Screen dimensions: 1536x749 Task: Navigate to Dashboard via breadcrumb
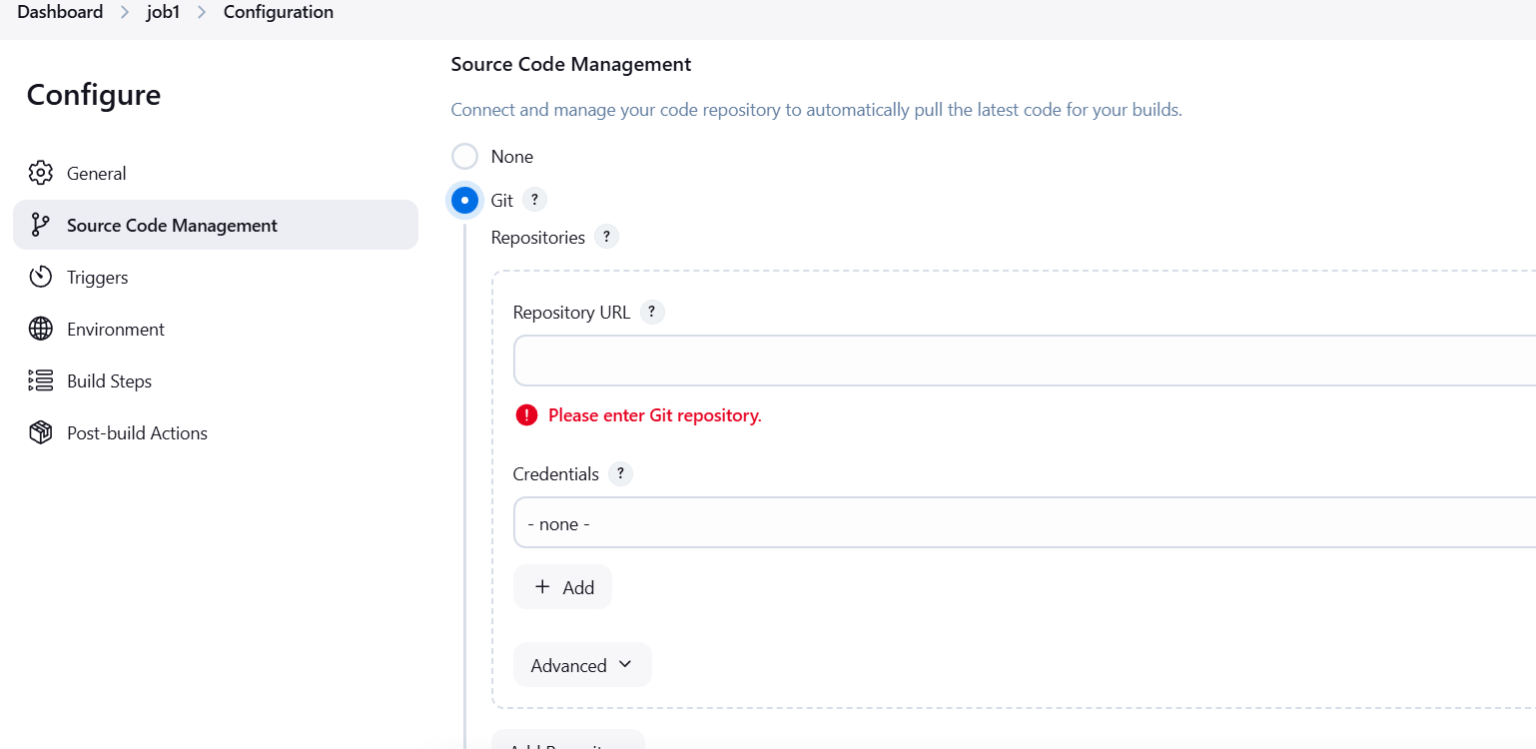click(x=60, y=12)
